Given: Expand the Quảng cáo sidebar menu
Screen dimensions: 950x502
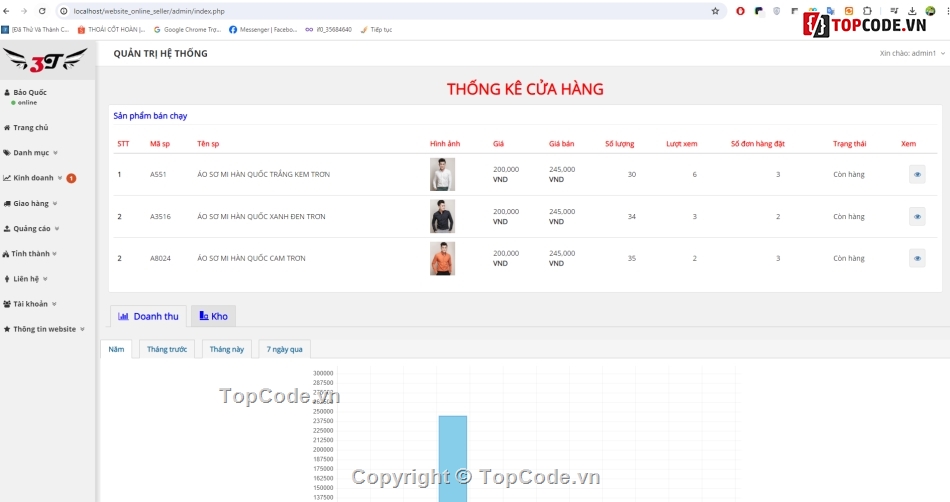Looking at the screenshot, I should [31, 229].
